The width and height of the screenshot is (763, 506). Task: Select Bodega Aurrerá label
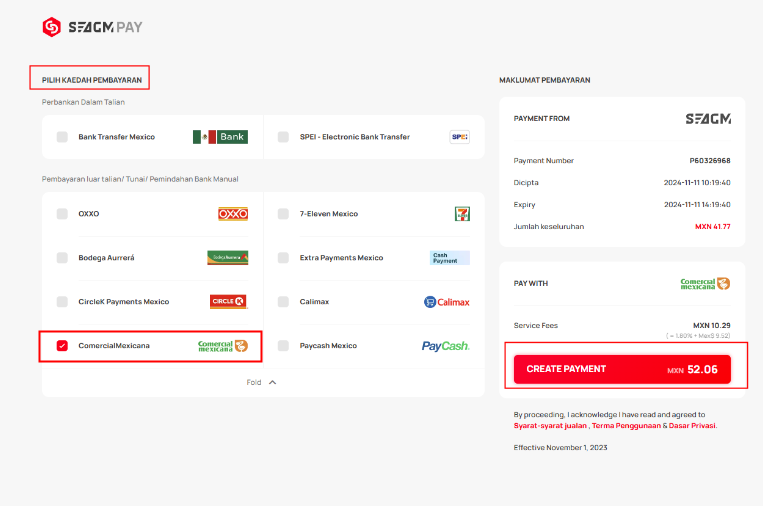pyautogui.click(x=107, y=257)
